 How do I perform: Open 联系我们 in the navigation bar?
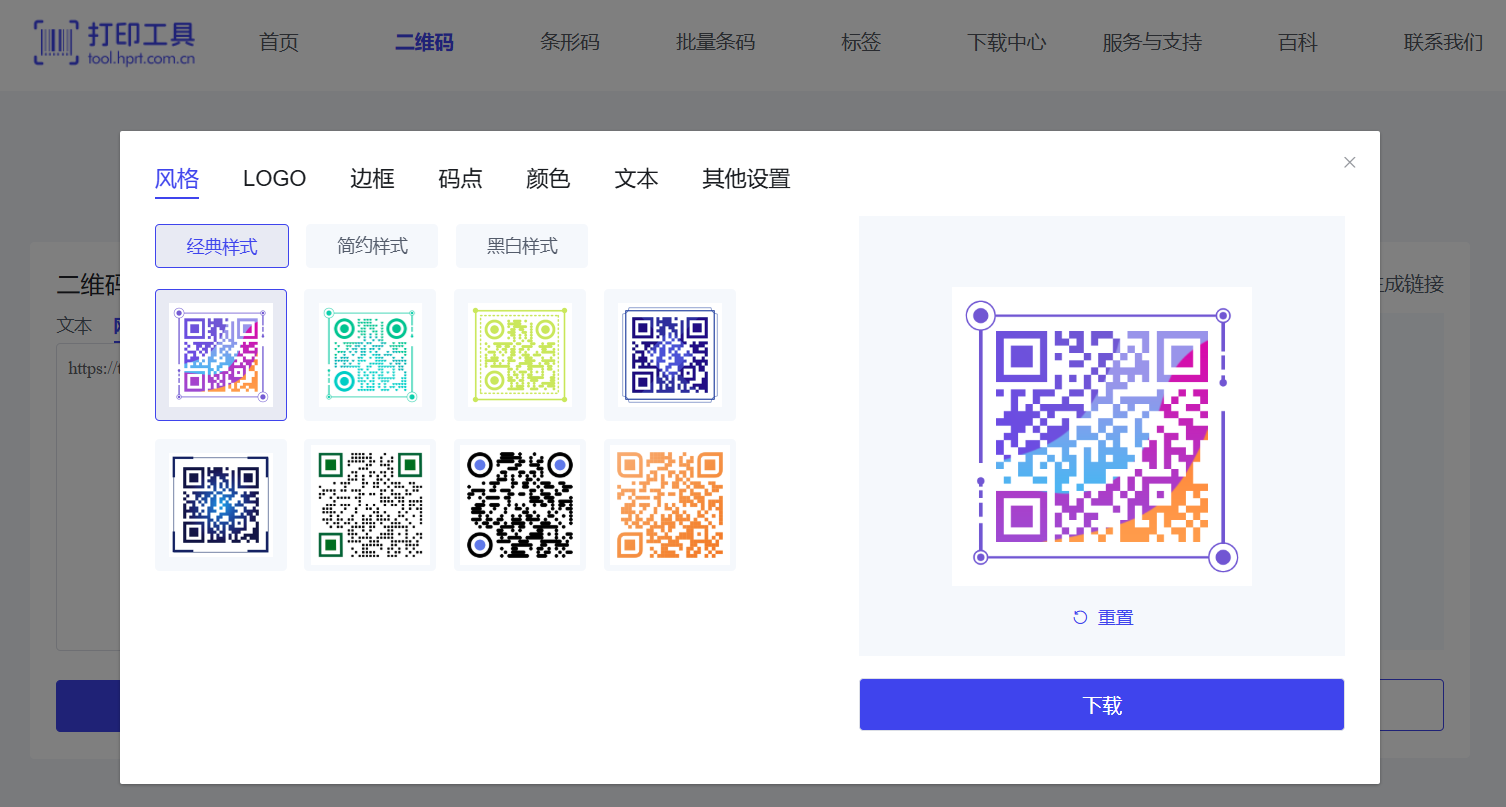[x=1443, y=42]
